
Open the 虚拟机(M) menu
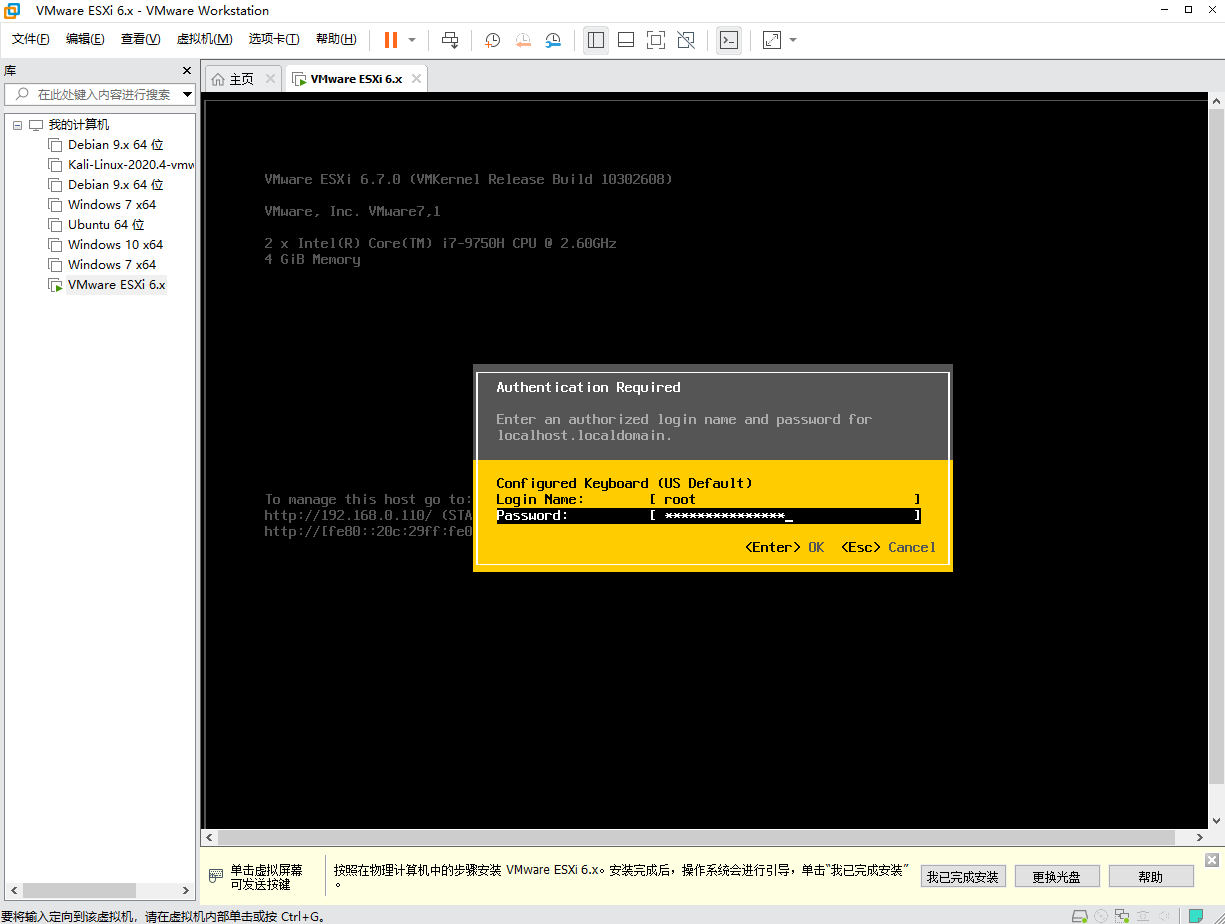coord(204,39)
